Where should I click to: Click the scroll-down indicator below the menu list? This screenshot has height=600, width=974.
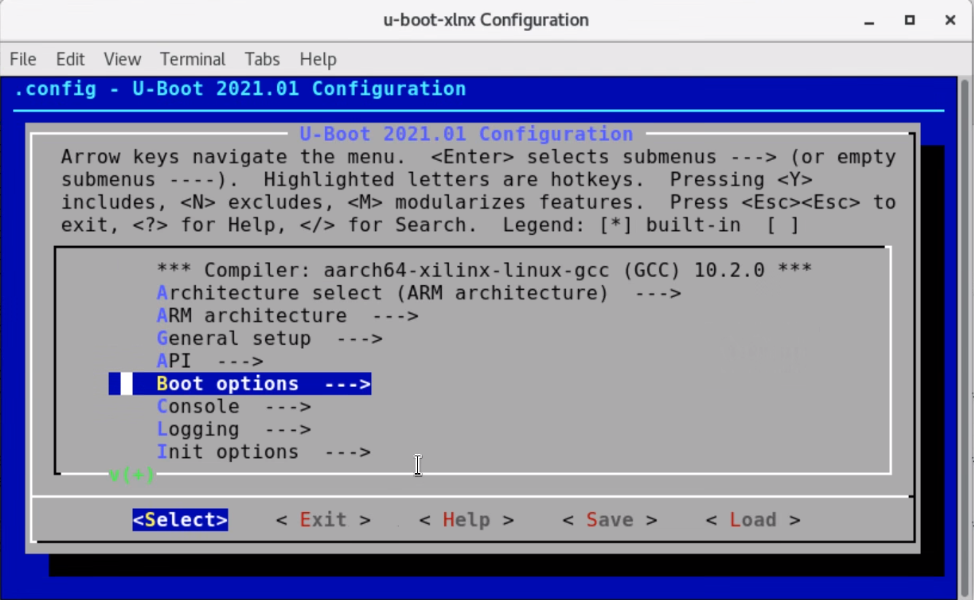(132, 475)
